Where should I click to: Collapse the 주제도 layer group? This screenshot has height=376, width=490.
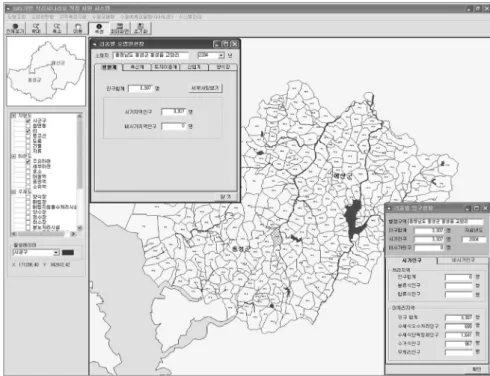[14, 192]
